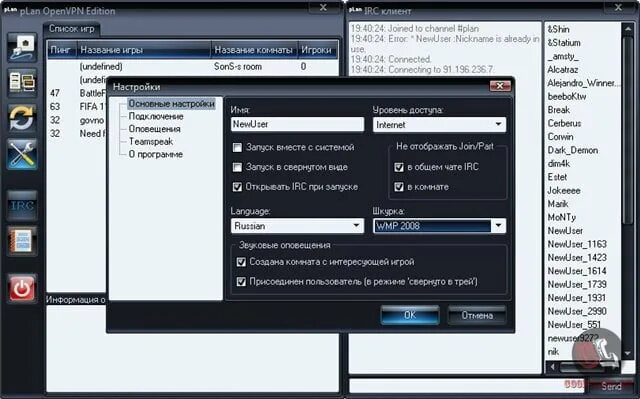This screenshot has height=399, width=640.
Task: Click the network connect icon in the sidebar
Action: [x=22, y=47]
